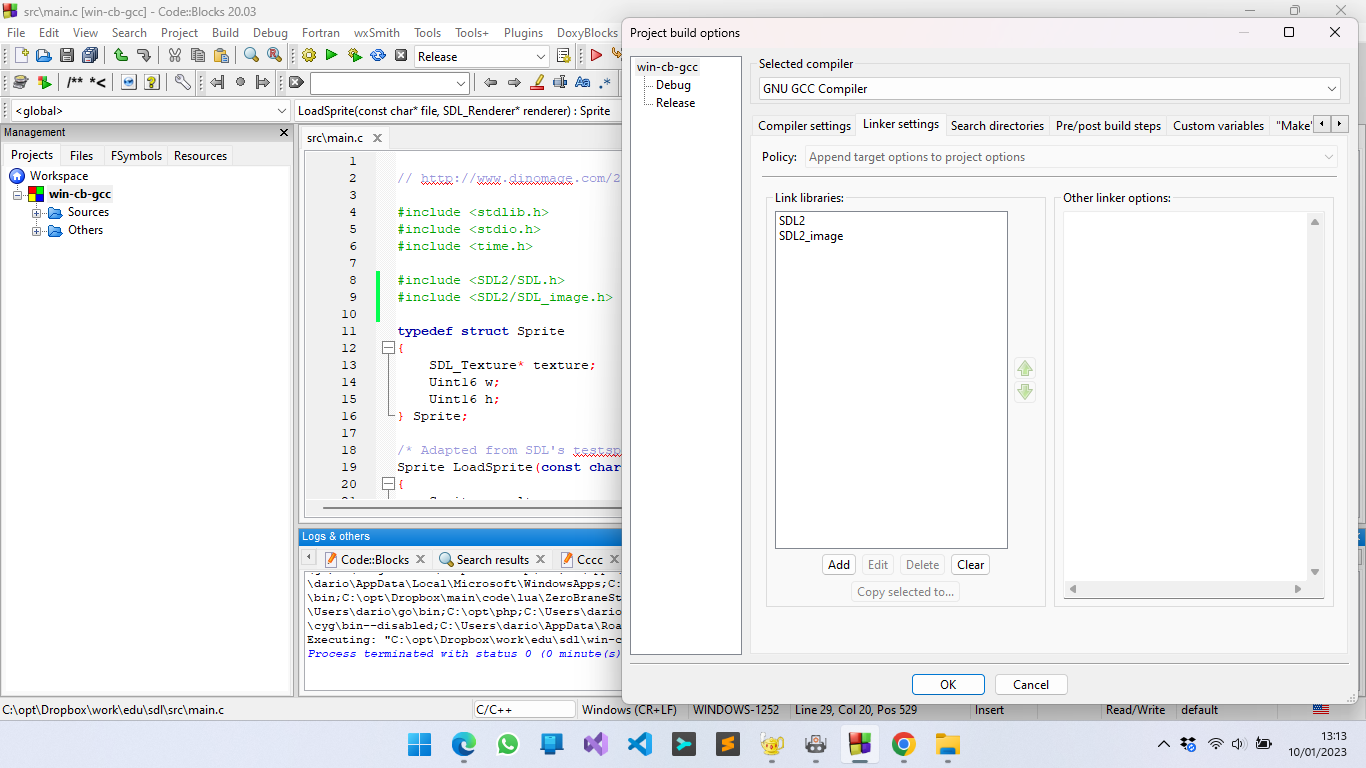Click the Clear libraries button
This screenshot has height=768, width=1366.
970,565
